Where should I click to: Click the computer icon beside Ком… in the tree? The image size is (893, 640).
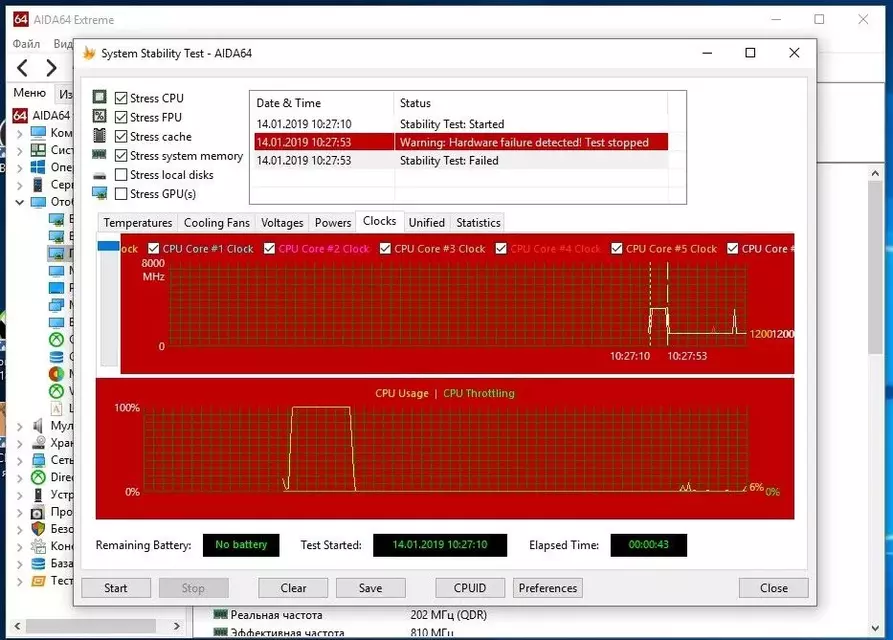coord(38,133)
